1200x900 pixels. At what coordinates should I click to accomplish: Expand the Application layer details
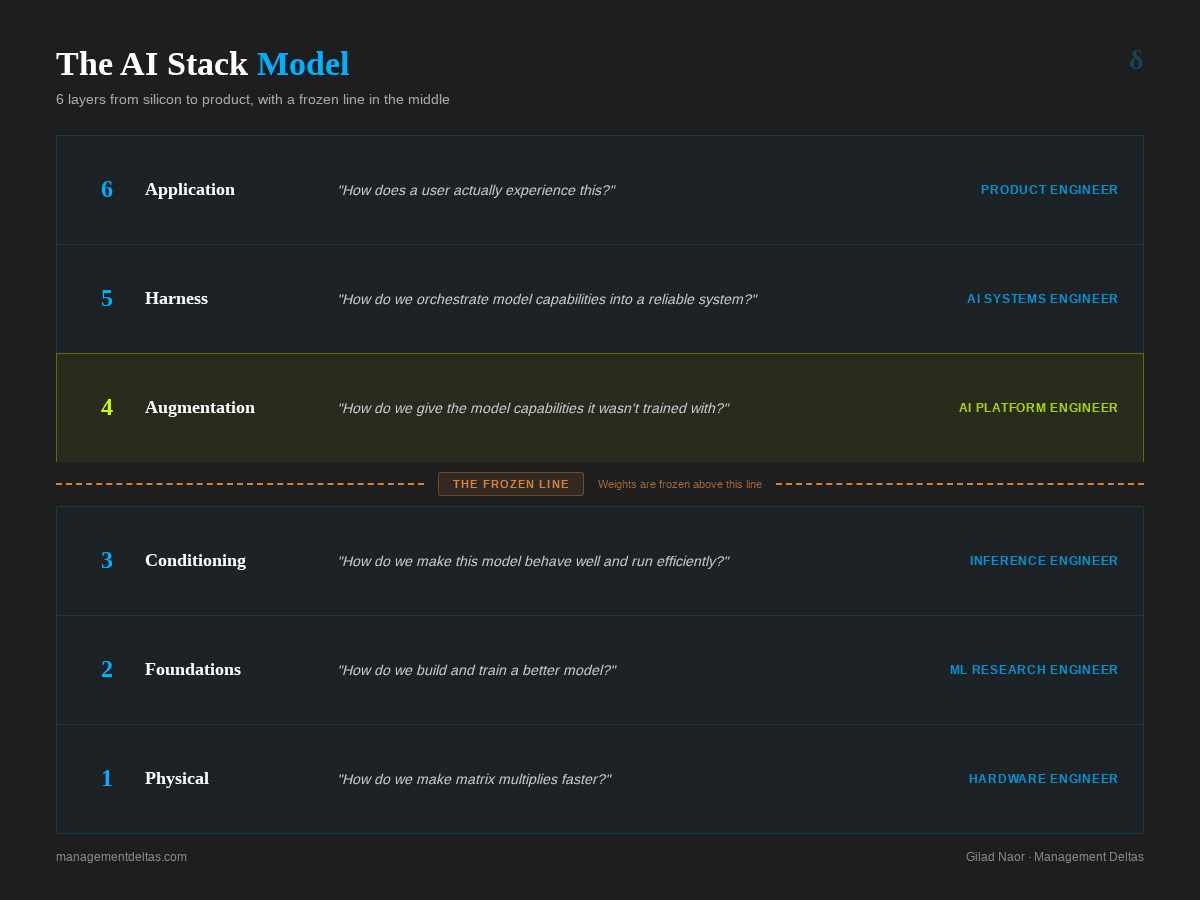point(600,189)
